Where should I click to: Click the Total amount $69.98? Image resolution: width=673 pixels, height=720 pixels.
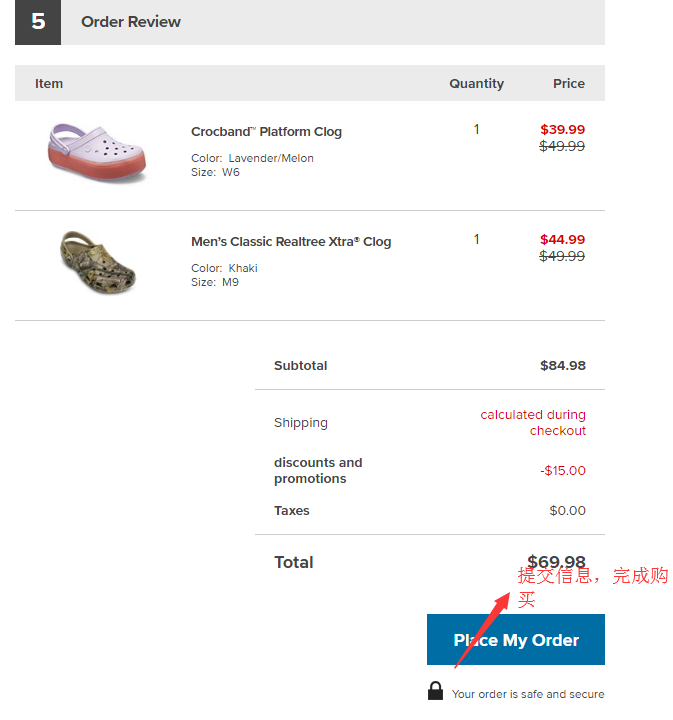[556, 562]
